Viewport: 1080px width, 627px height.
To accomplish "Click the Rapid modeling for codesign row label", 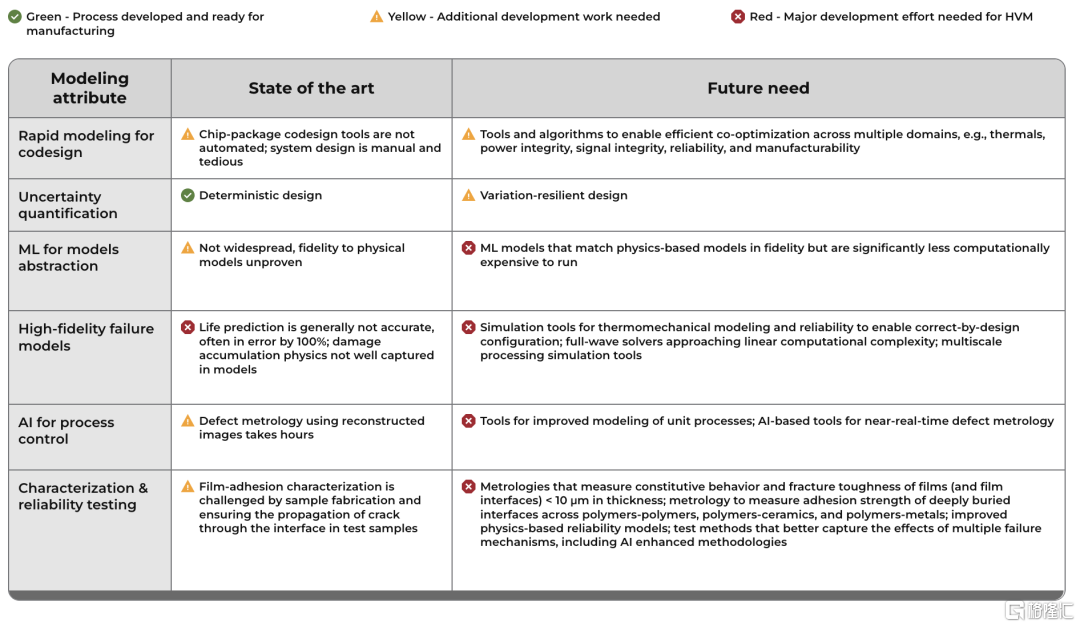I will [x=86, y=144].
